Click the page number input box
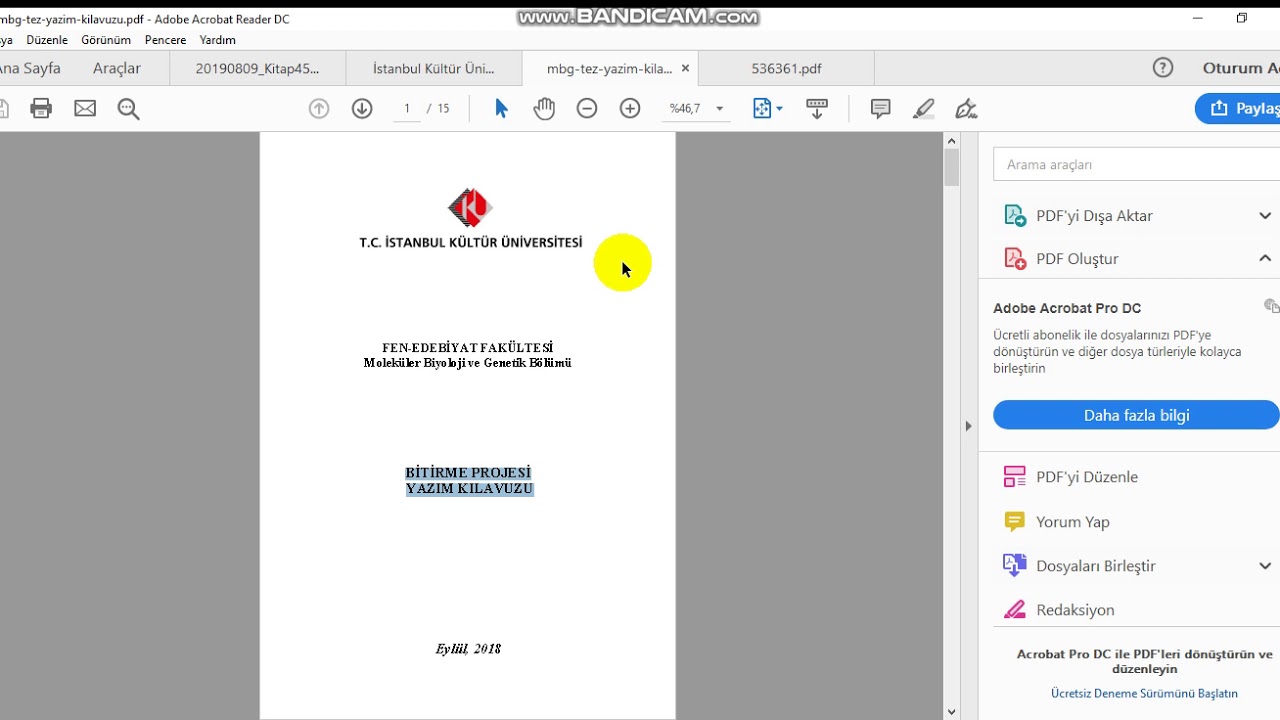The image size is (1280, 720). [407, 109]
